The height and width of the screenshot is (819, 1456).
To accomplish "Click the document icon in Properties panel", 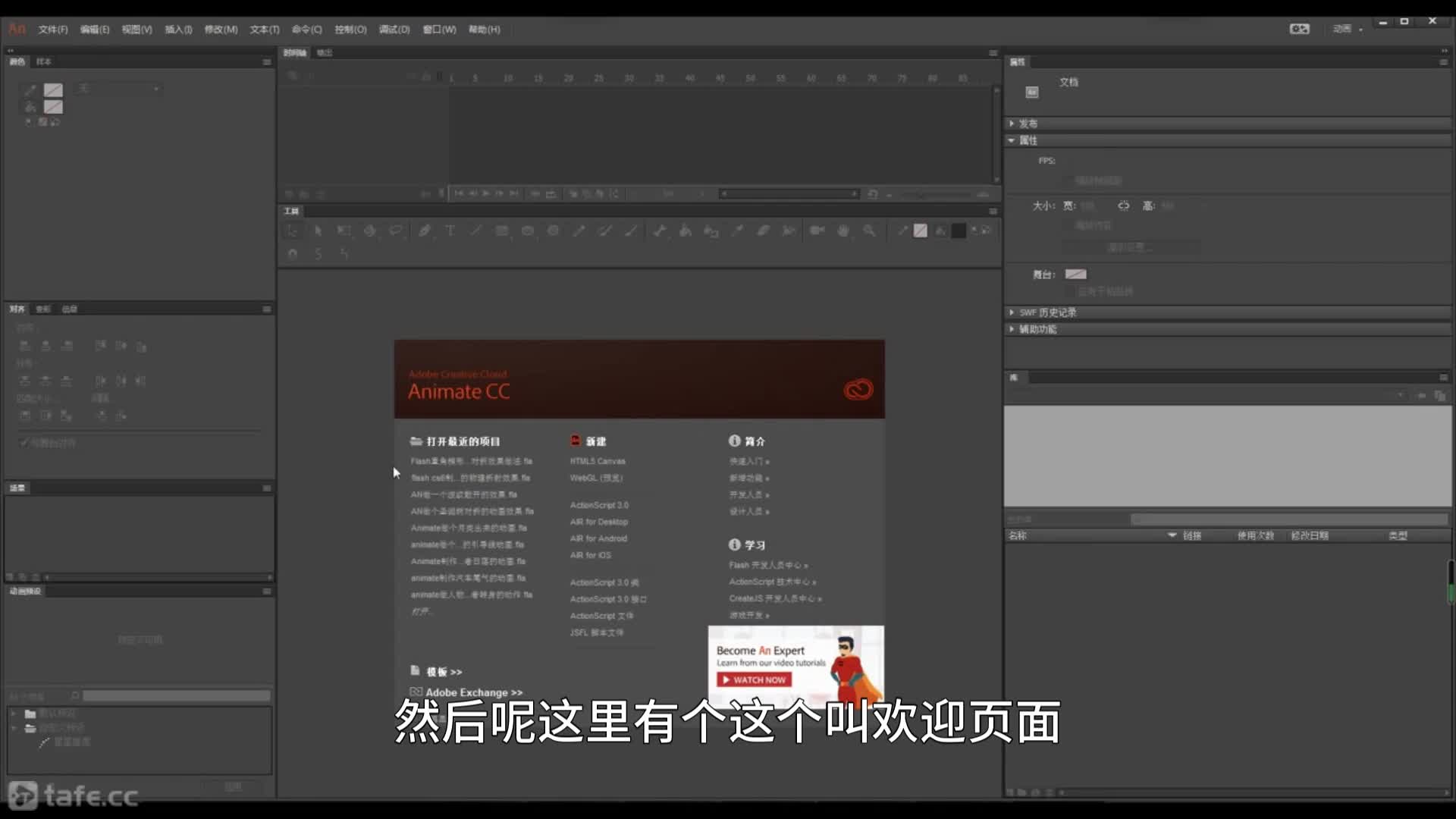I will [x=1032, y=92].
